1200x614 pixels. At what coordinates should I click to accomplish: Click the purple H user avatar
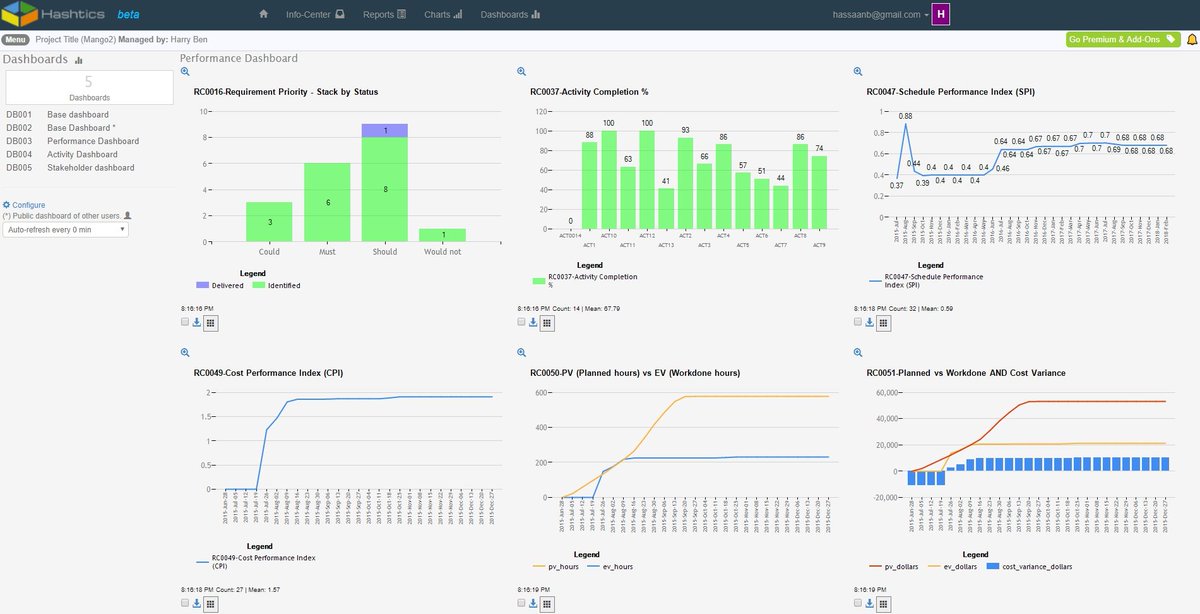tap(941, 15)
